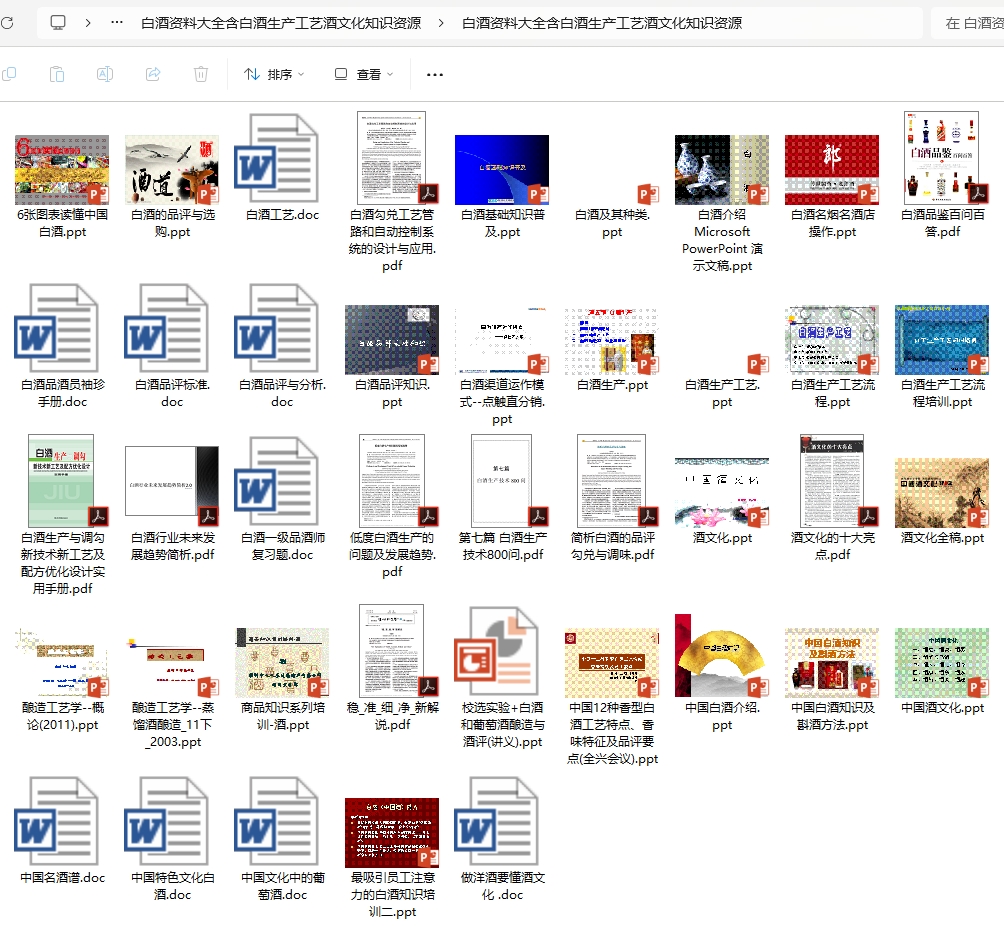Click the delete trash icon in the toolbar

tap(201, 74)
